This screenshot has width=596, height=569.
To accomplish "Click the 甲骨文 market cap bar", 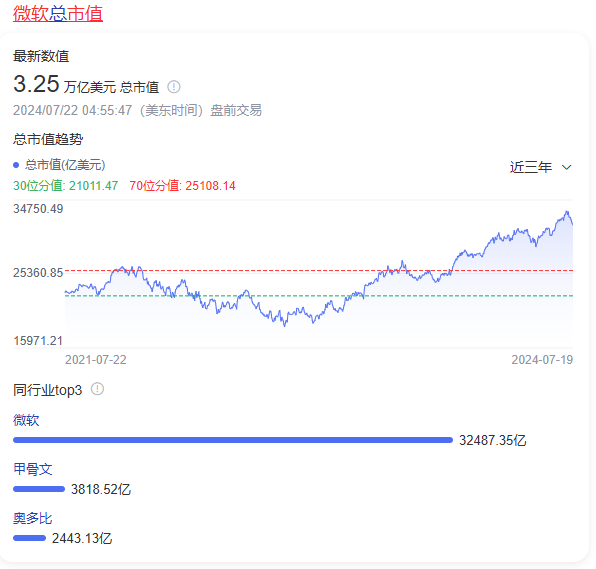I will [39, 489].
